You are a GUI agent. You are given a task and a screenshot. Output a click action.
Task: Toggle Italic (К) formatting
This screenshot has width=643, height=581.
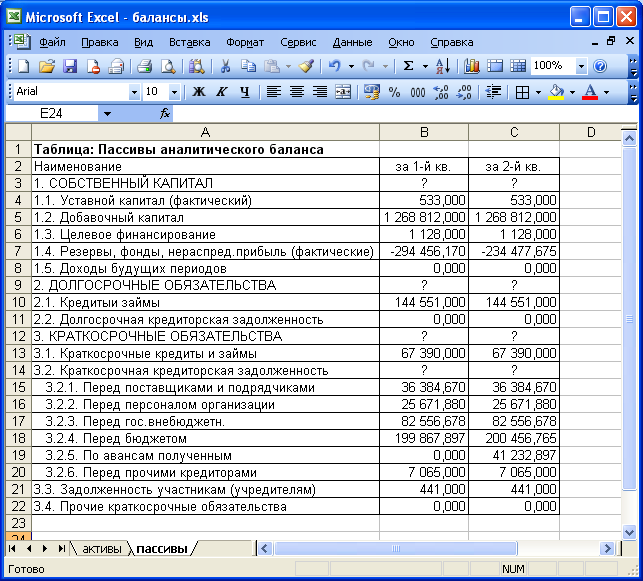[x=222, y=92]
